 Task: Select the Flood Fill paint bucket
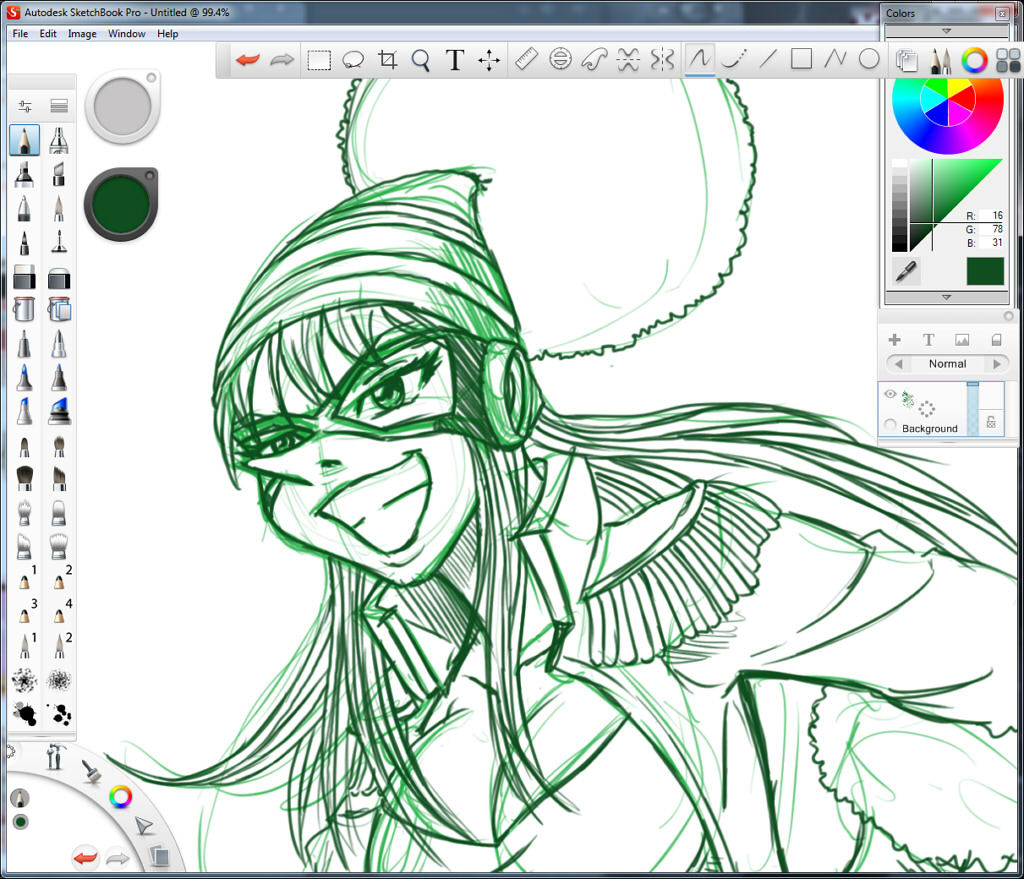click(24, 309)
